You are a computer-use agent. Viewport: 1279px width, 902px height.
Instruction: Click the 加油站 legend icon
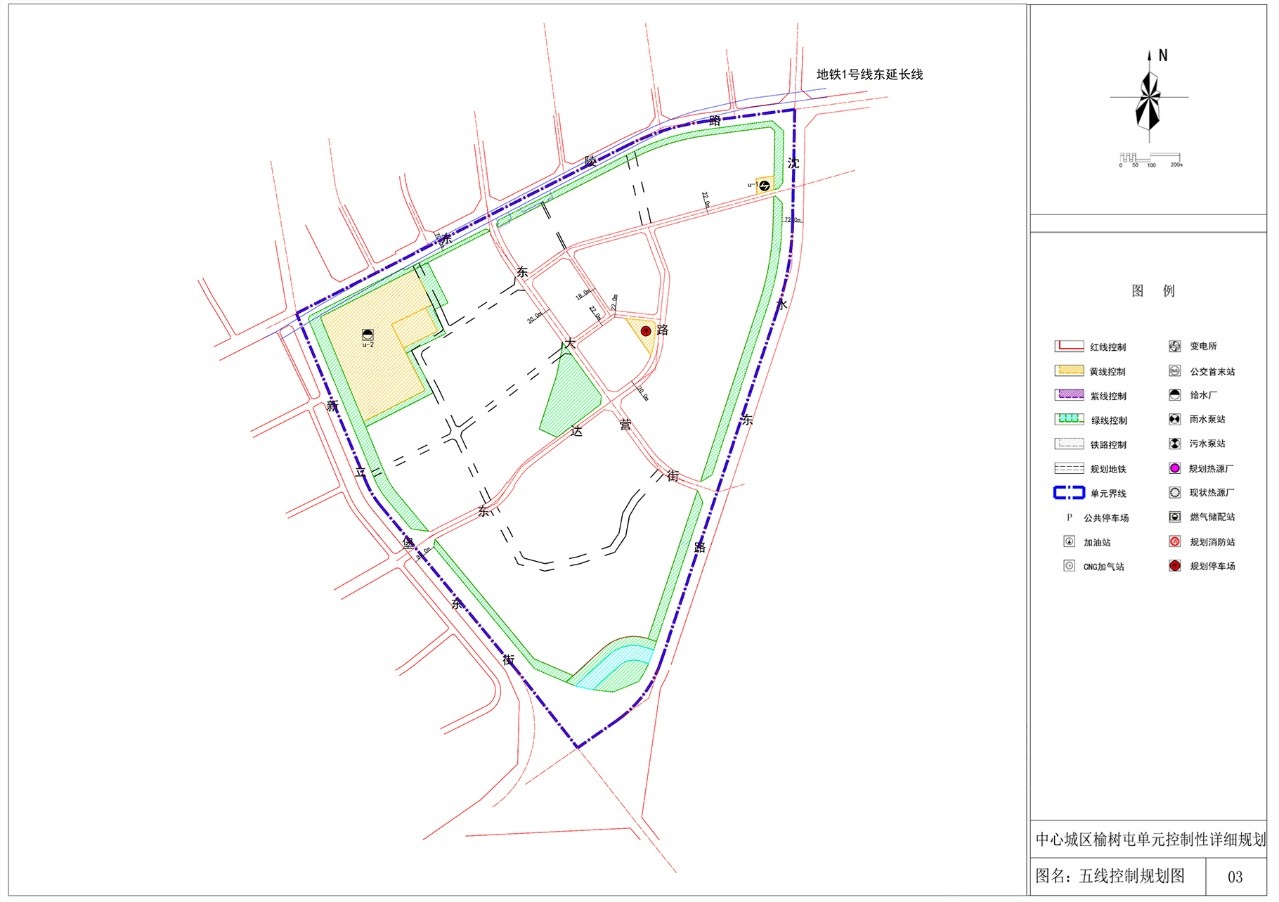(1069, 542)
